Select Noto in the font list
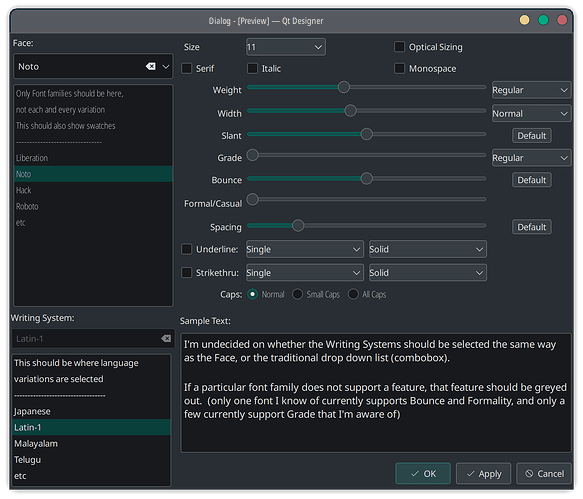Viewport: 583px width, 499px height. click(93, 174)
